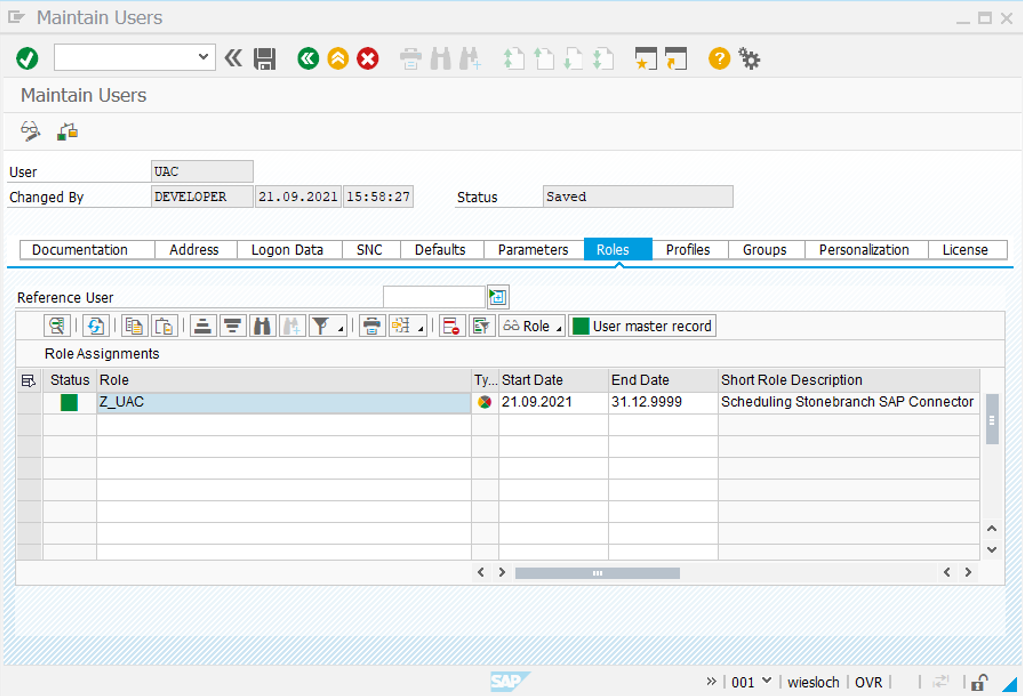This screenshot has width=1023, height=696.
Task: Switch to the Logon Data tab
Action: point(287,250)
